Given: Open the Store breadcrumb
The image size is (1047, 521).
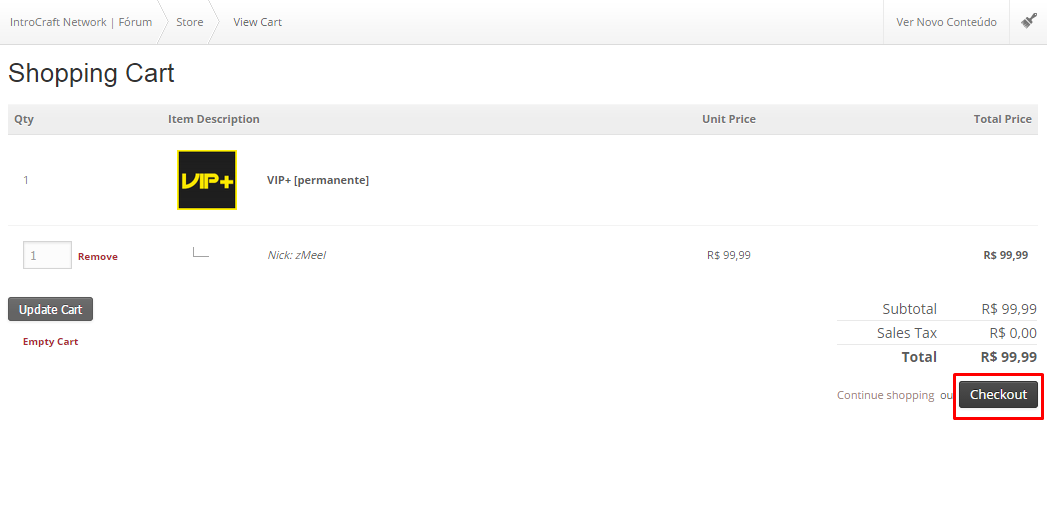Looking at the screenshot, I should pyautogui.click(x=190, y=22).
